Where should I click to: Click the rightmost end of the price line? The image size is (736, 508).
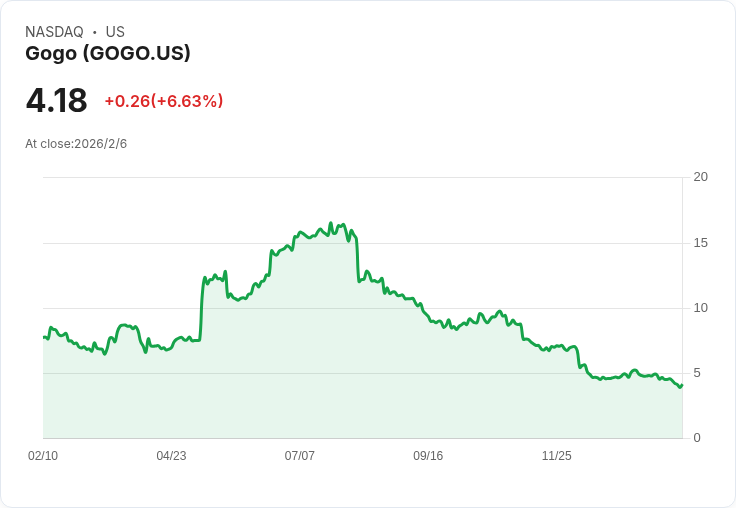(x=681, y=385)
